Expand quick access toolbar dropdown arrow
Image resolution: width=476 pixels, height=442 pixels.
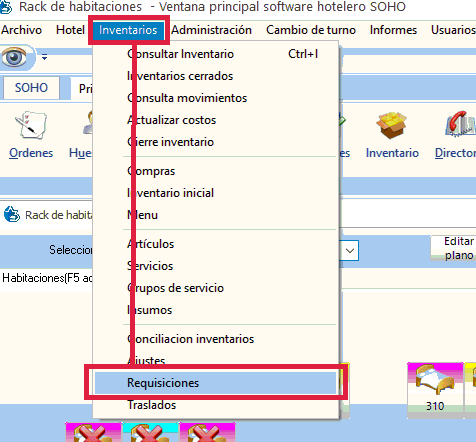pyautogui.click(x=44, y=57)
